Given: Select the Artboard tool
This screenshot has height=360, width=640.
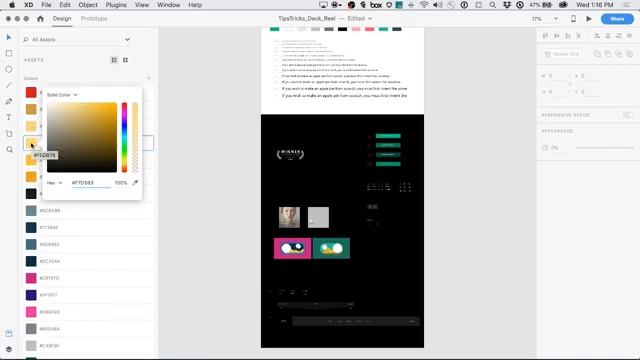Looking at the screenshot, I should tap(9, 134).
